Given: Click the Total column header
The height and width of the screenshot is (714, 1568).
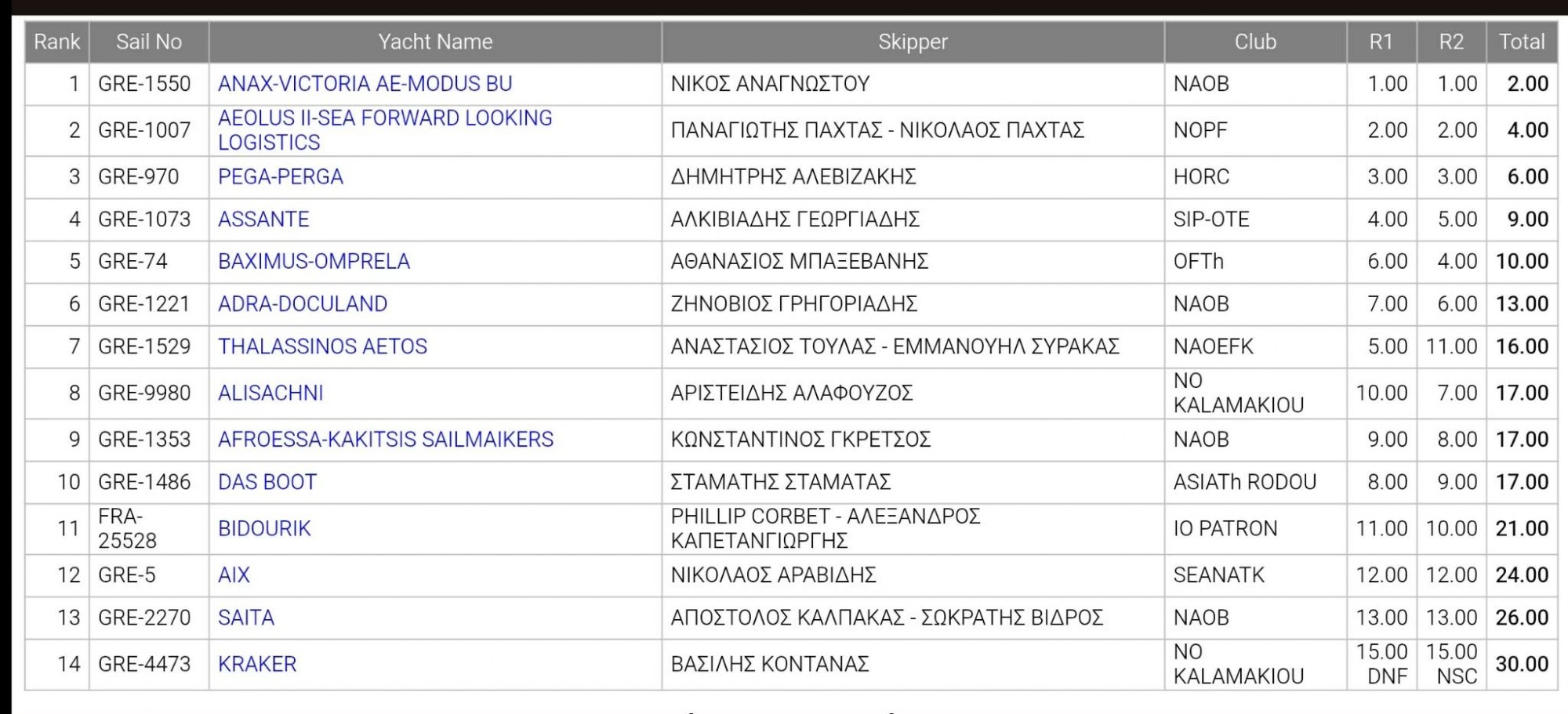Looking at the screenshot, I should coord(1522,42).
